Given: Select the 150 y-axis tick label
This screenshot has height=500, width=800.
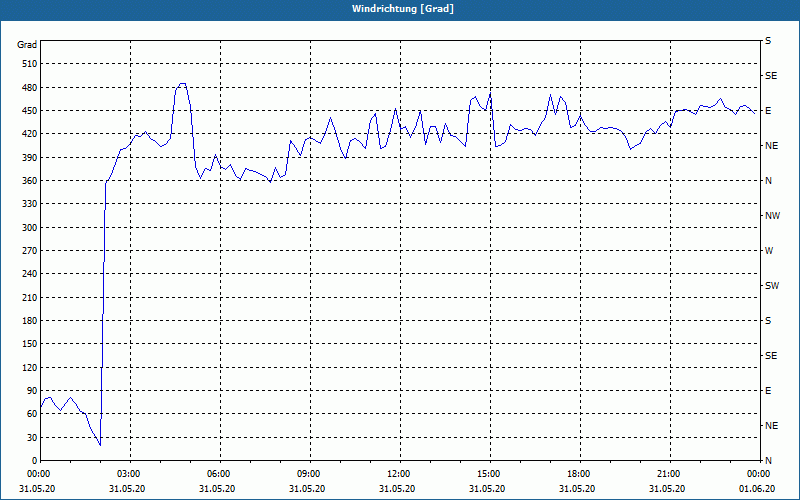Looking at the screenshot, I should click(x=30, y=344).
